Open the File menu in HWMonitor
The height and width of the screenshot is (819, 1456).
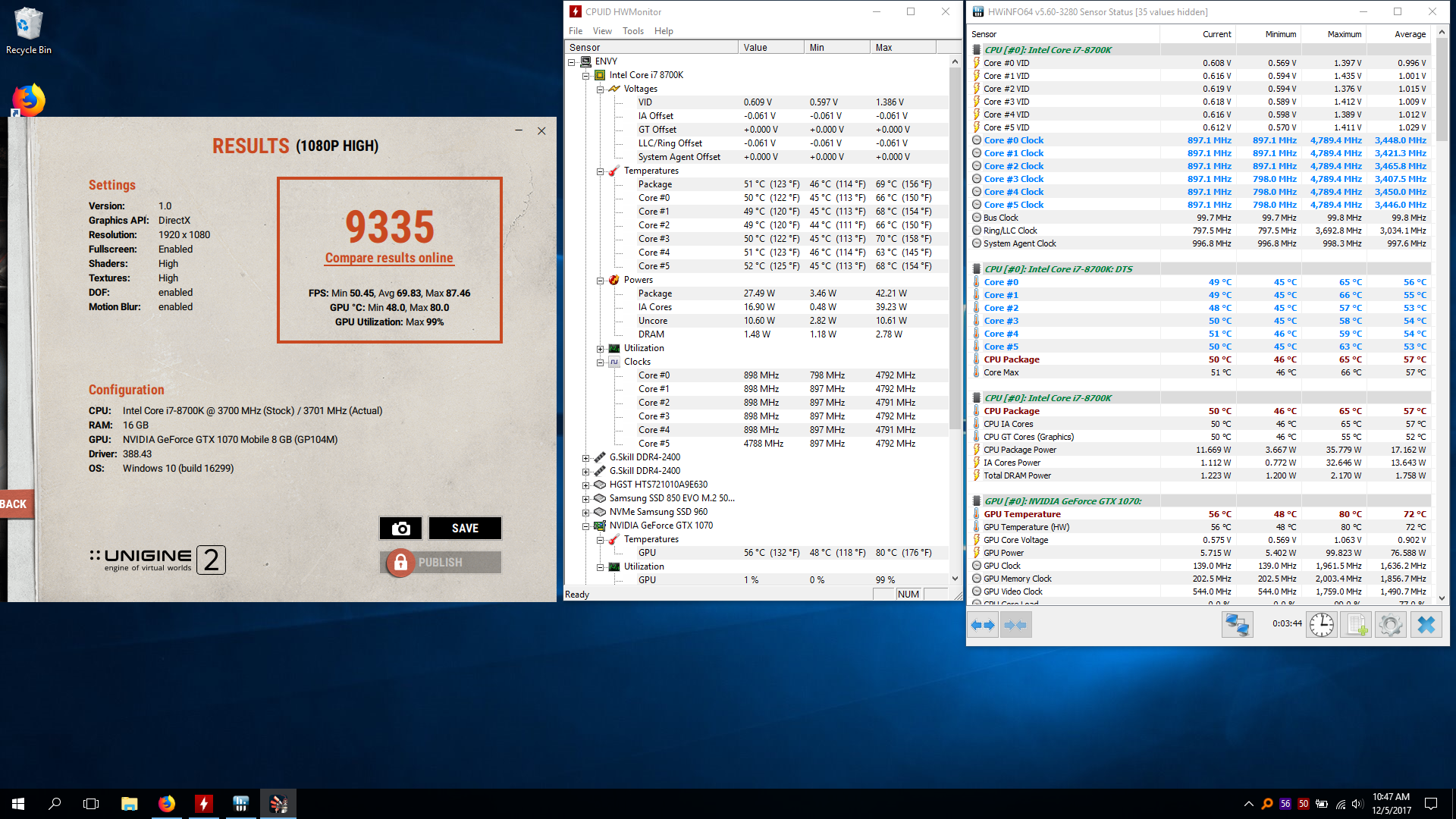(576, 31)
